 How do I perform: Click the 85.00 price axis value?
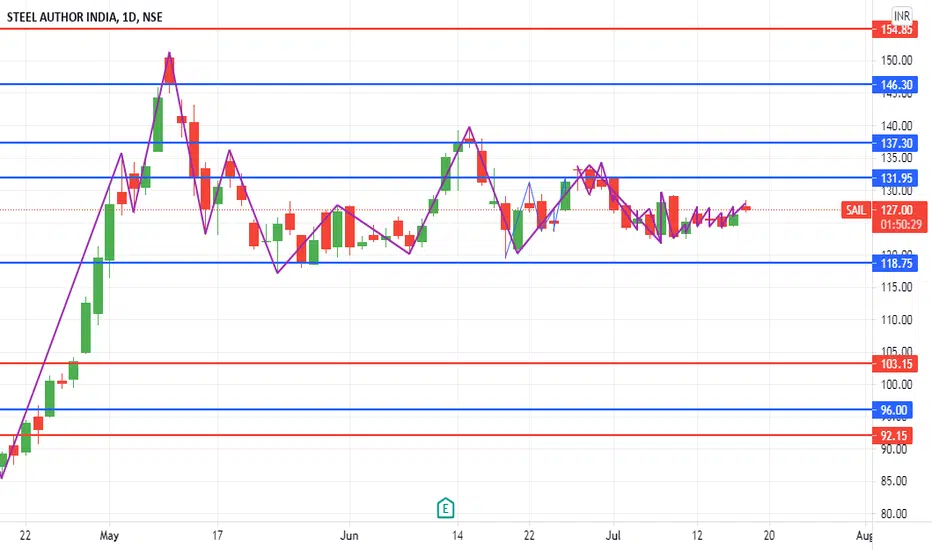click(x=896, y=481)
